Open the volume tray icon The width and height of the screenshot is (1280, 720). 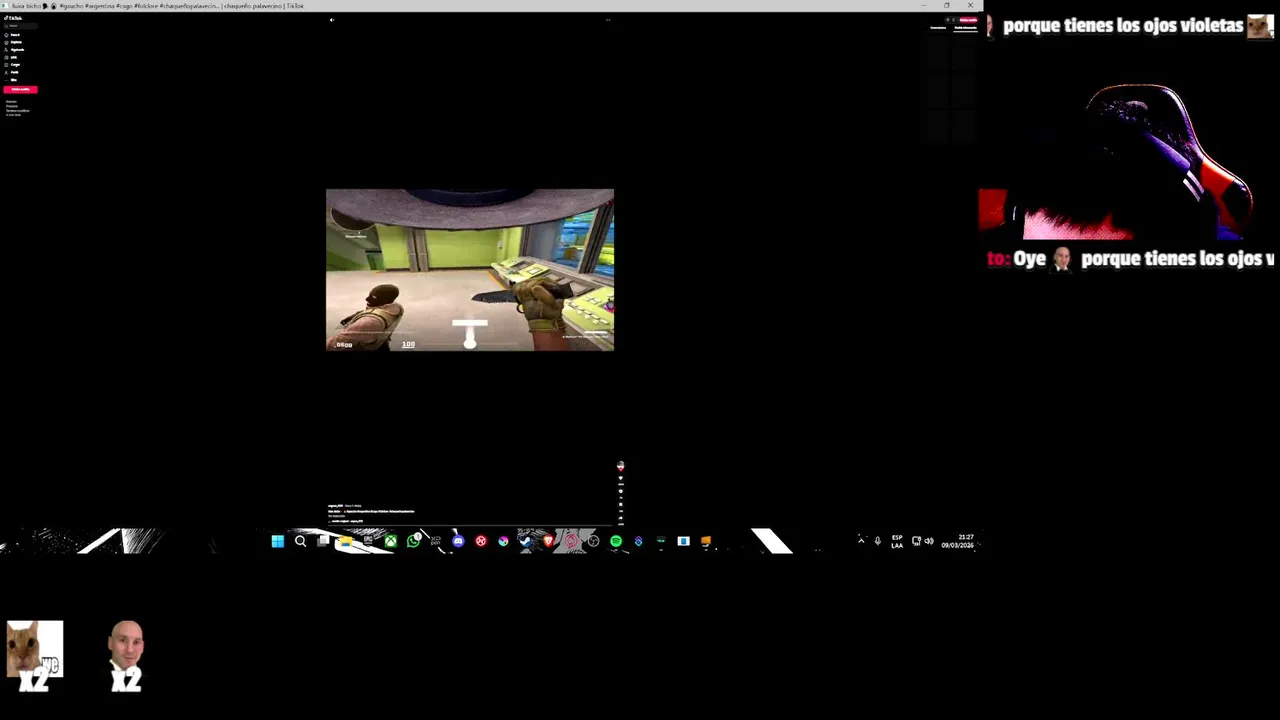pyautogui.click(x=929, y=541)
